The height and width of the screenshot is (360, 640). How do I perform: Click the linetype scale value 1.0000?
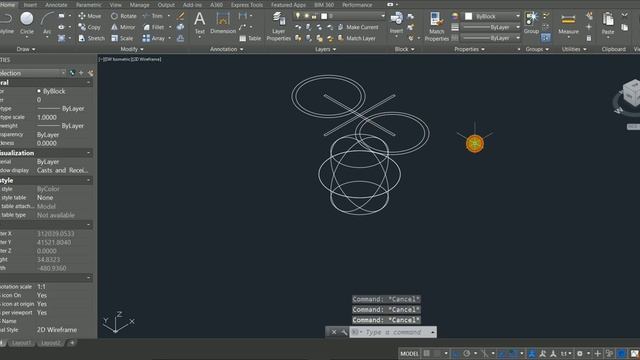(x=47, y=117)
